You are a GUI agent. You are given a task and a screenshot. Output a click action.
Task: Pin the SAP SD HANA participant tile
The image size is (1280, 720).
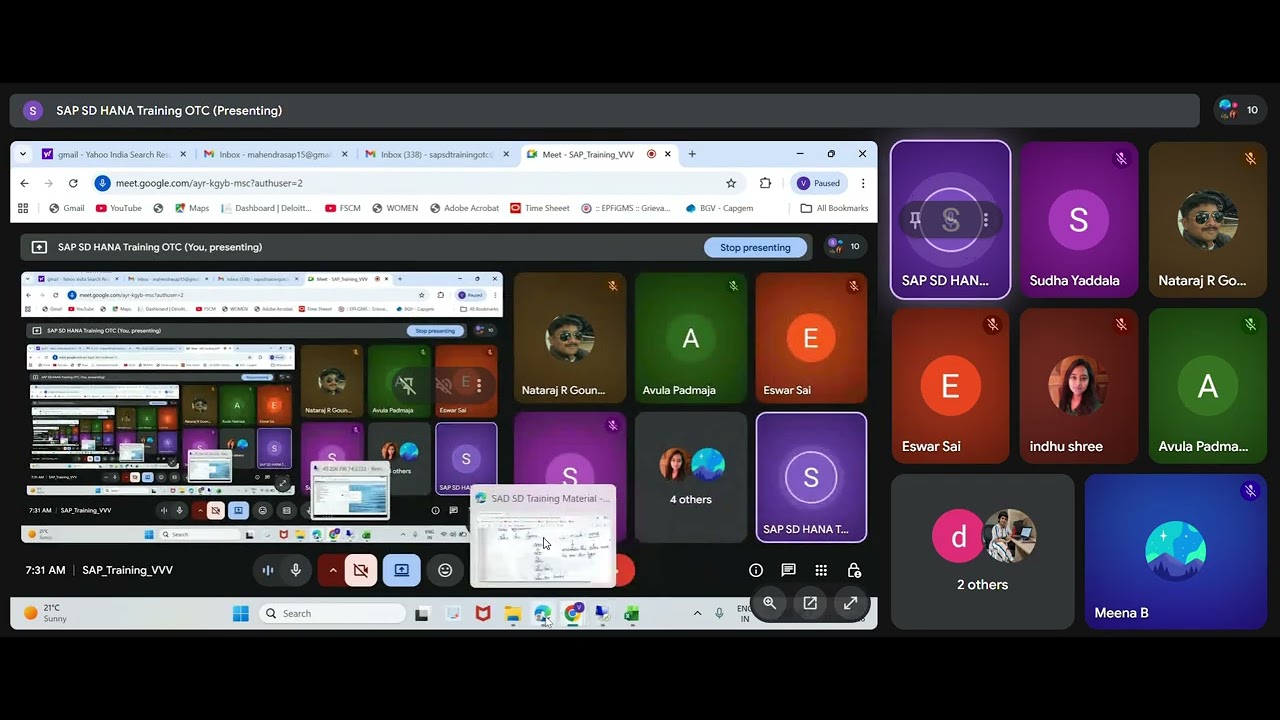point(915,220)
